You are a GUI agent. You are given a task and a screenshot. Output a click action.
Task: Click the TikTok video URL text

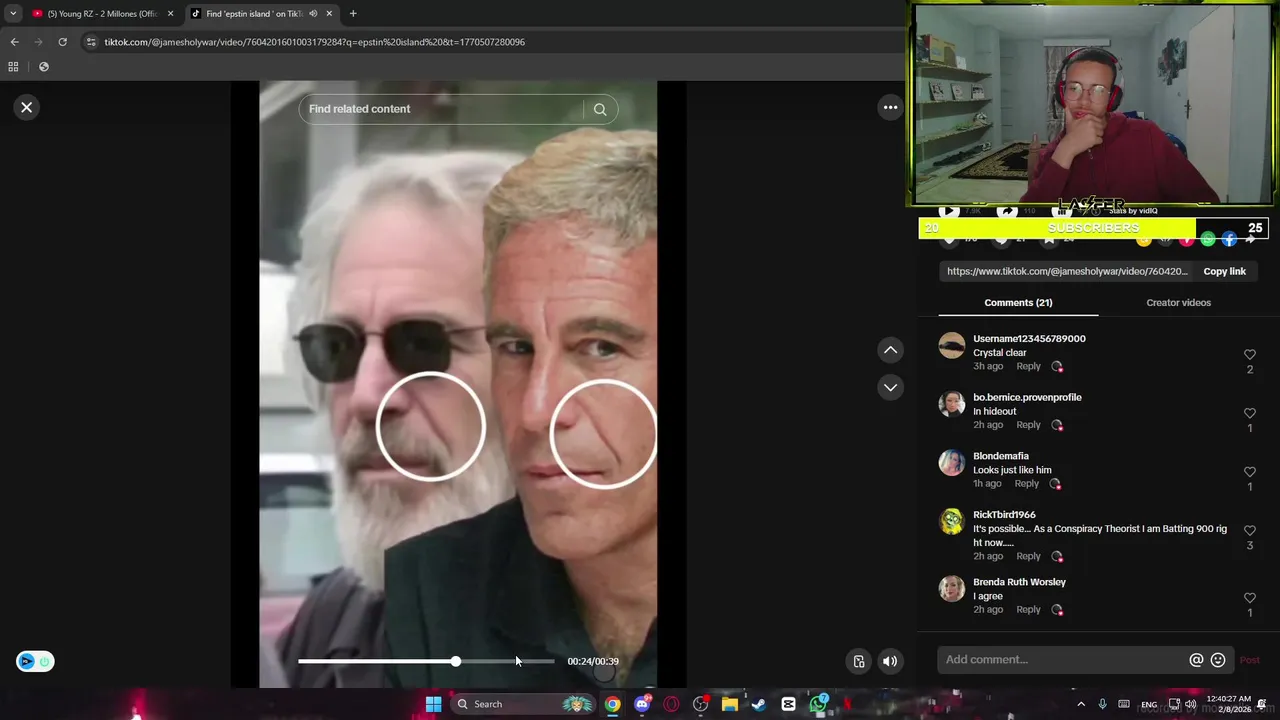point(1067,271)
